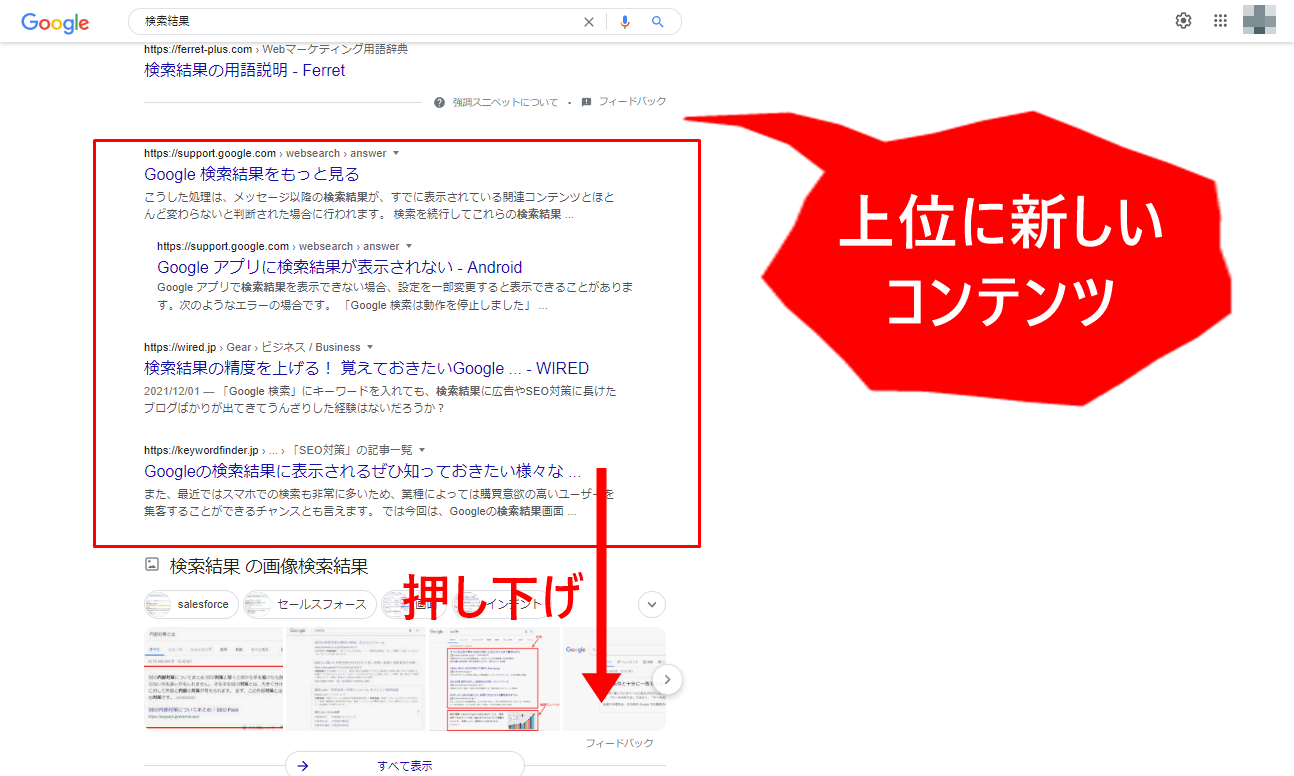
Task: Click the question mark icon beside 強調スニペットについて
Action: pyautogui.click(x=439, y=102)
